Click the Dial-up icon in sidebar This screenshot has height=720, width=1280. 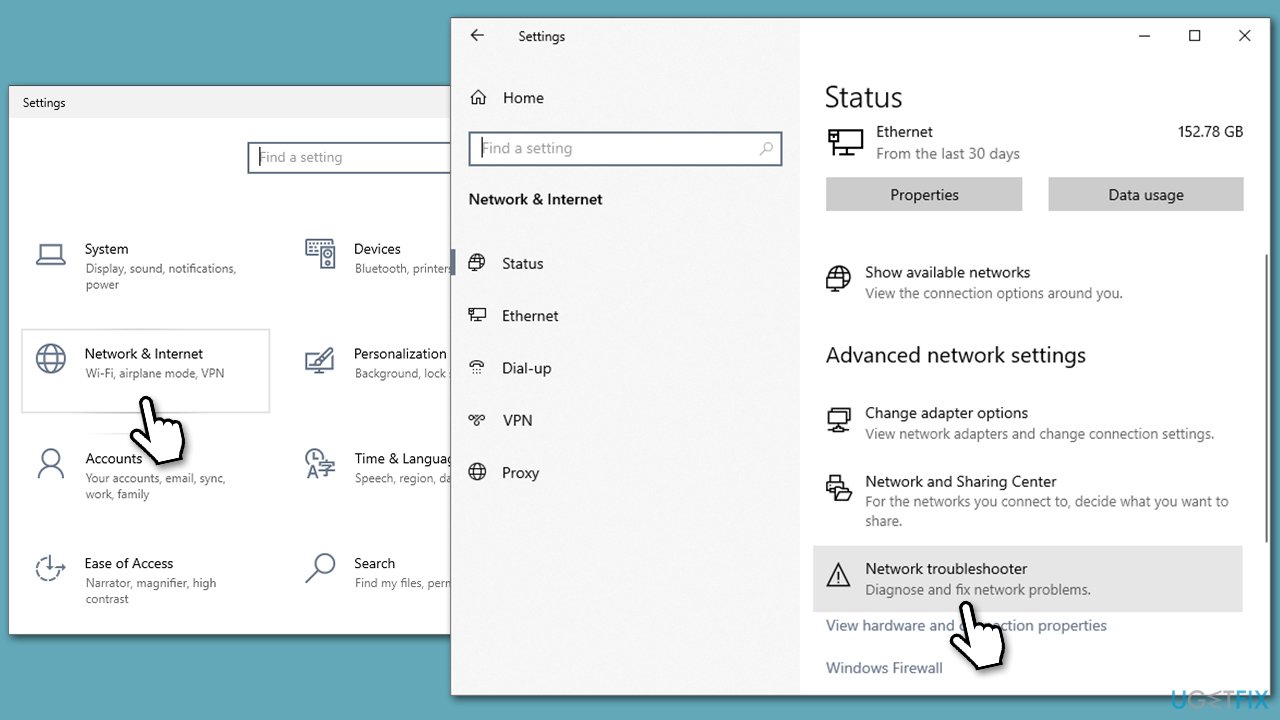[x=477, y=367]
